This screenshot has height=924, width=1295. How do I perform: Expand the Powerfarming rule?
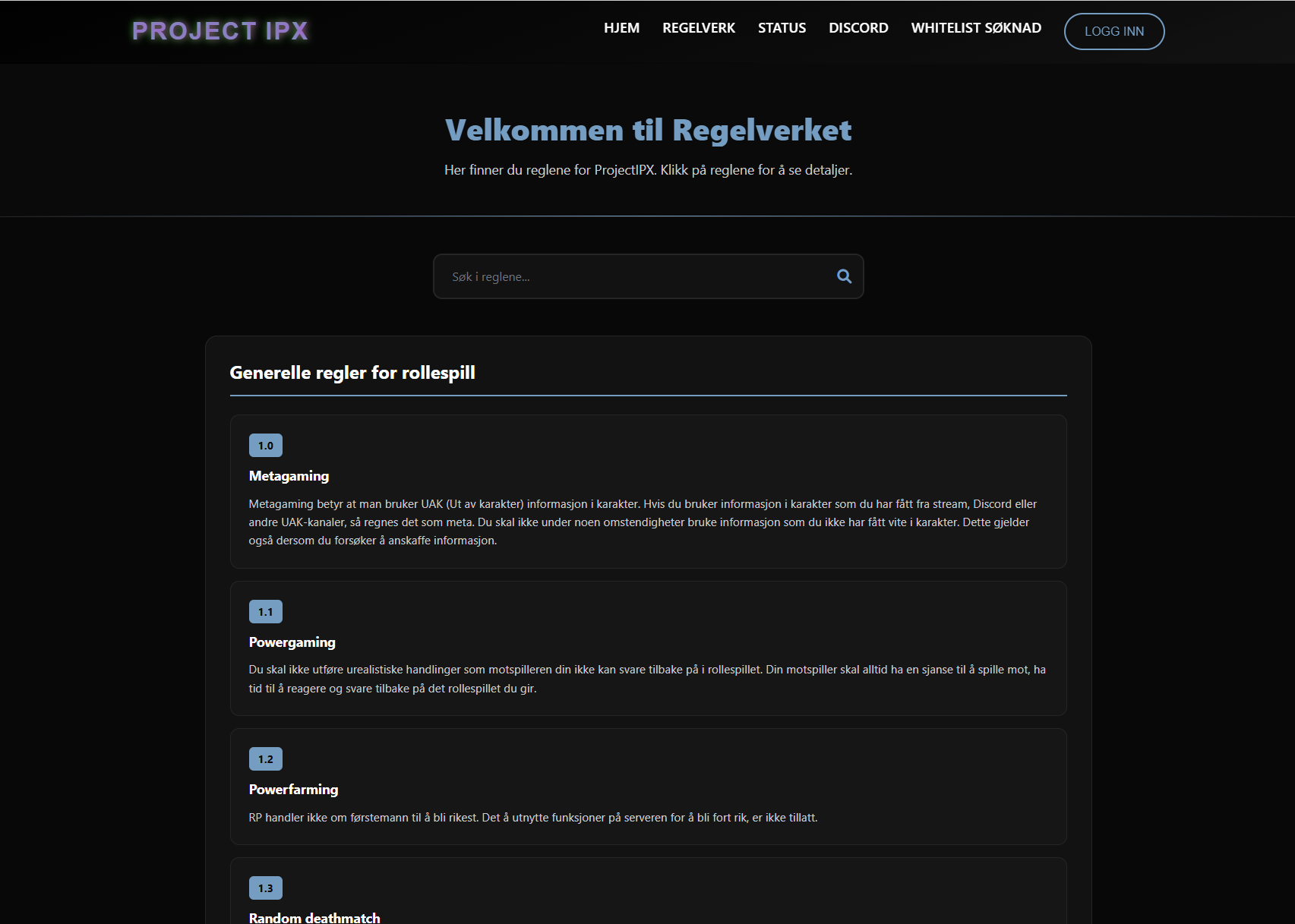click(x=293, y=790)
